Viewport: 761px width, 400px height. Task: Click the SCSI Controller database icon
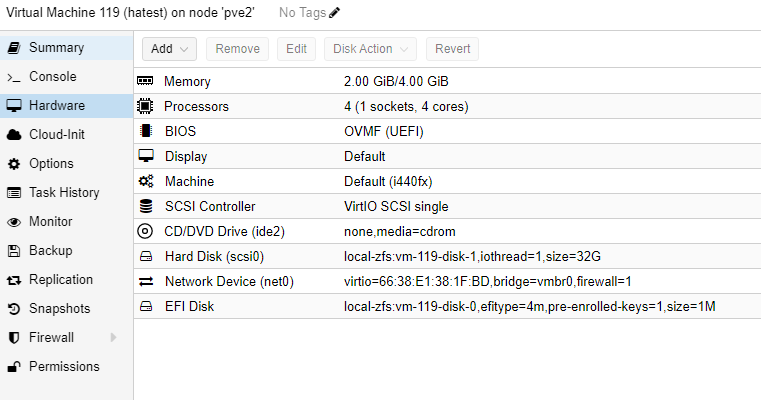click(x=146, y=206)
